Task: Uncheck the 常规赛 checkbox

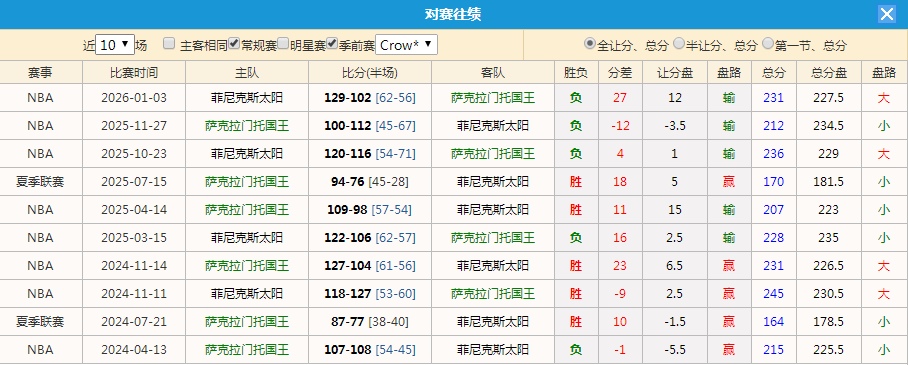Action: (x=234, y=43)
